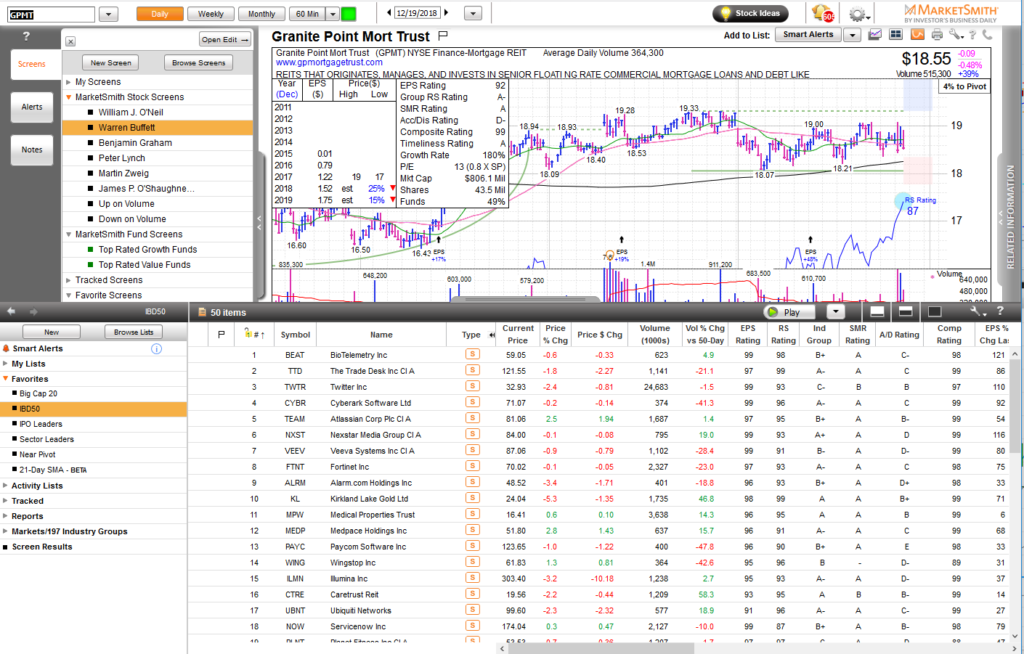Click the phone support icon

(x=986, y=35)
